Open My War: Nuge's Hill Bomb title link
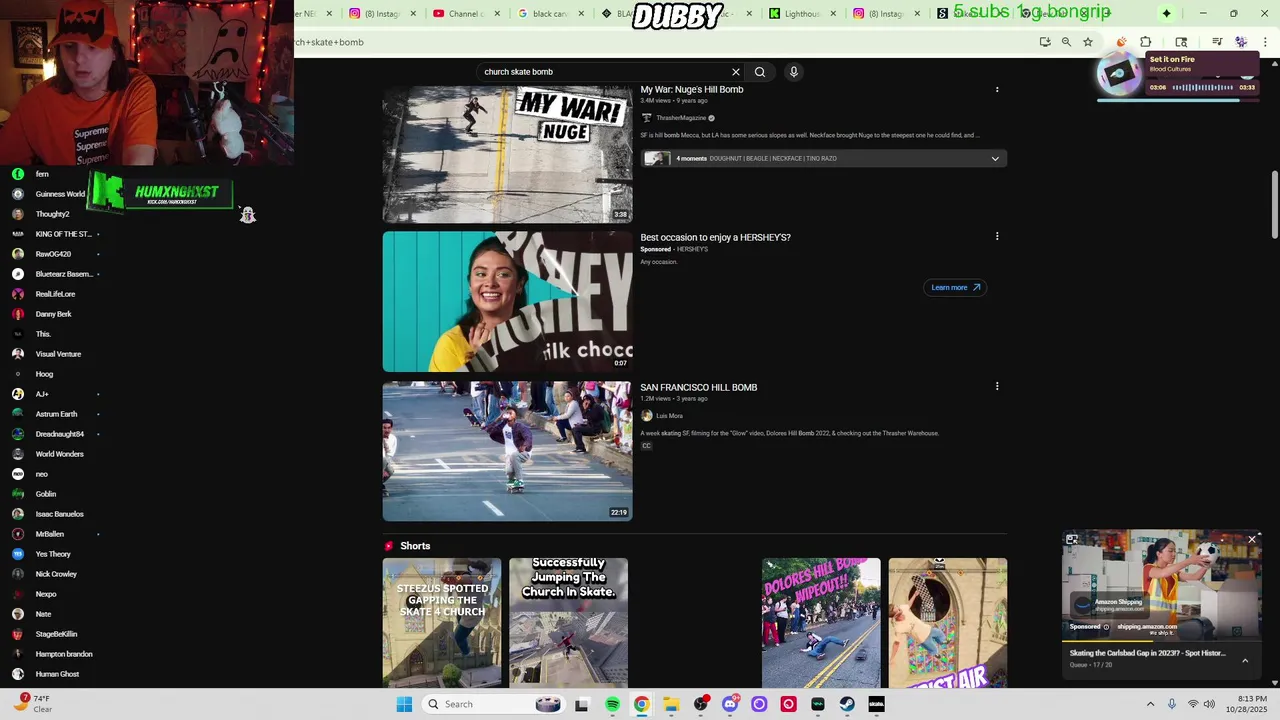The height and width of the screenshot is (720, 1280). pyautogui.click(x=692, y=90)
